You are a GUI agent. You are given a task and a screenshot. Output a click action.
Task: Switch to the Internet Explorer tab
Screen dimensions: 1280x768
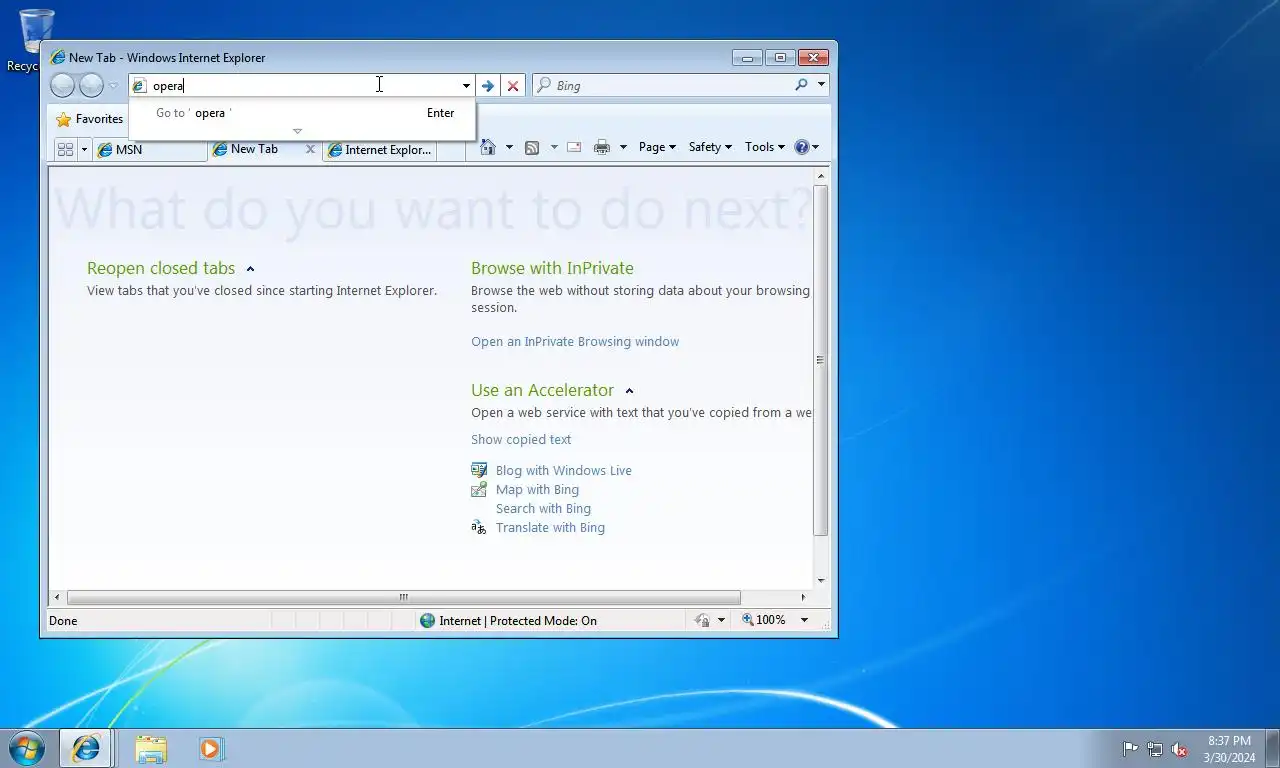379,150
